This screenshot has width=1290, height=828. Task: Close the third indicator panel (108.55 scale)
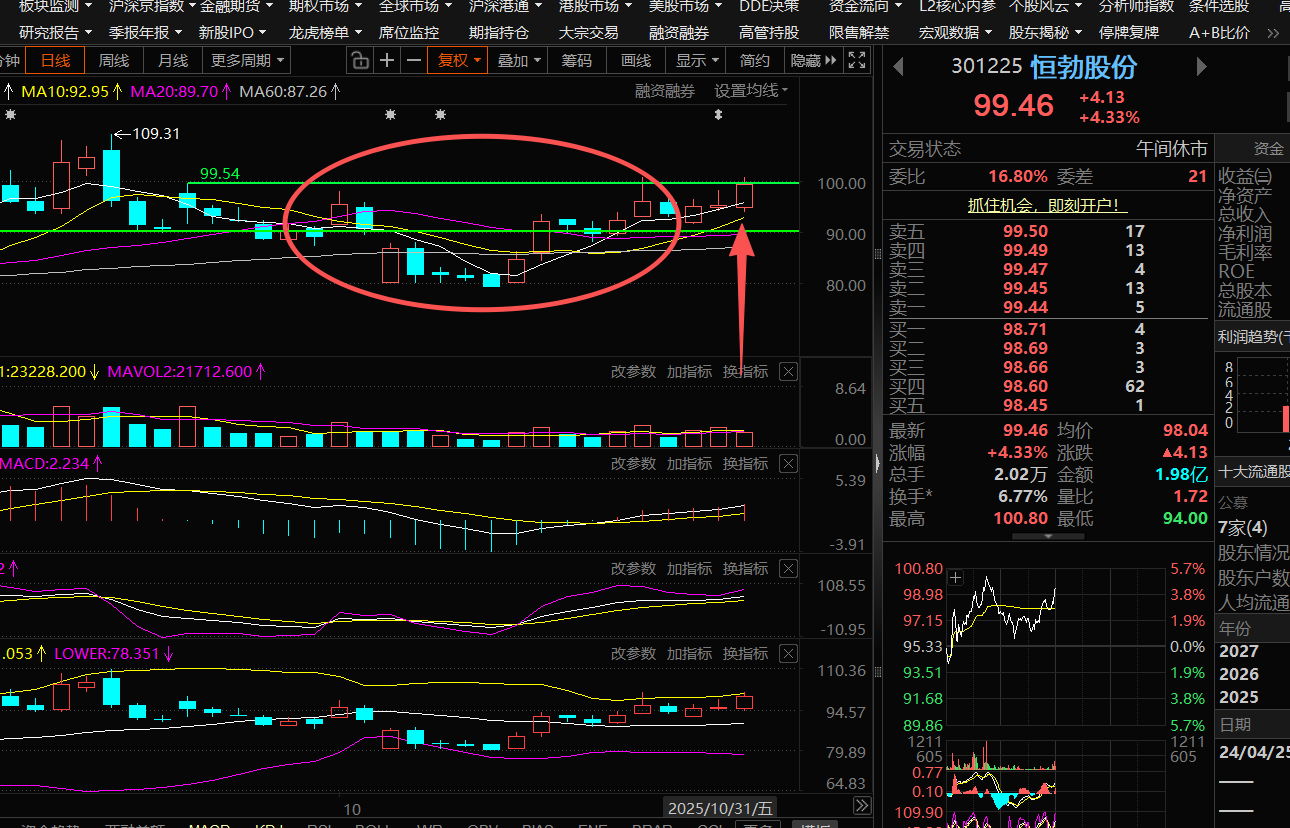coord(788,569)
